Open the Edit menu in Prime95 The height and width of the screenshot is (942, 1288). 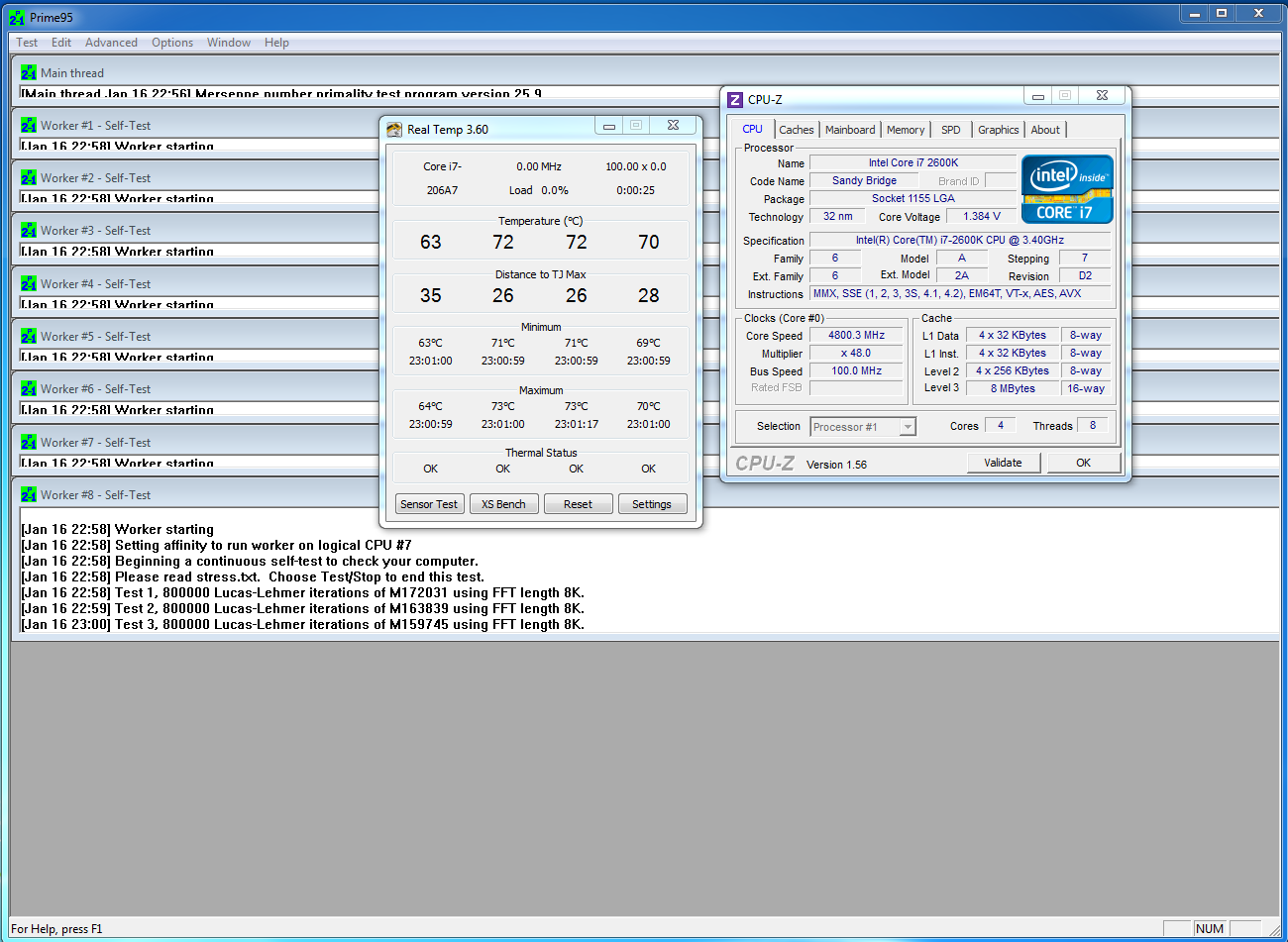(61, 43)
